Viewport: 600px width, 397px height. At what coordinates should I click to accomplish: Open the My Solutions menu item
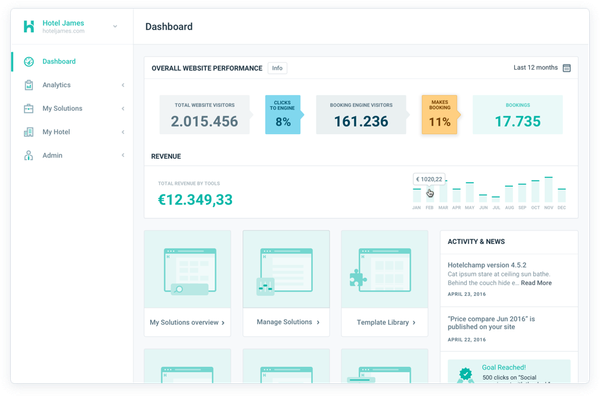pyautogui.click(x=62, y=109)
